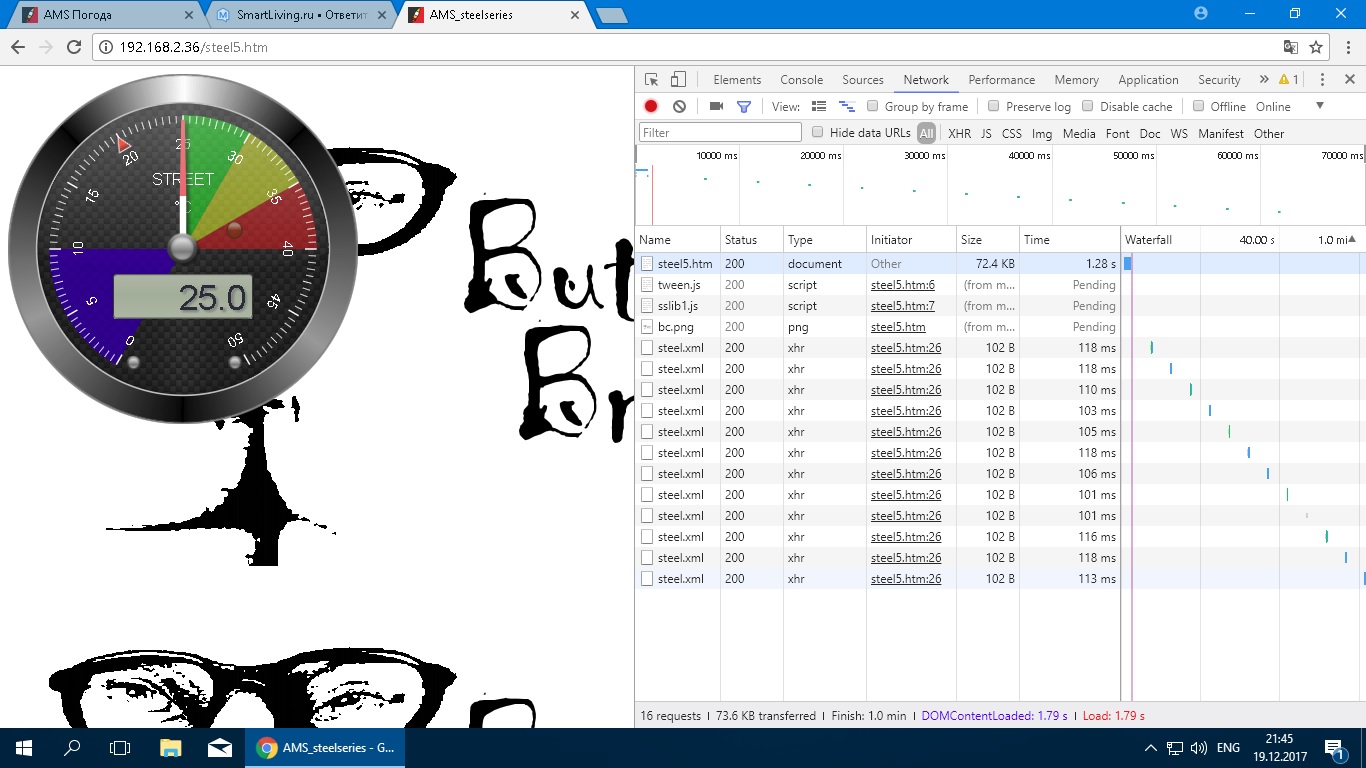Click in the network Filter text field
This screenshot has height=768, width=1366.
[720, 133]
